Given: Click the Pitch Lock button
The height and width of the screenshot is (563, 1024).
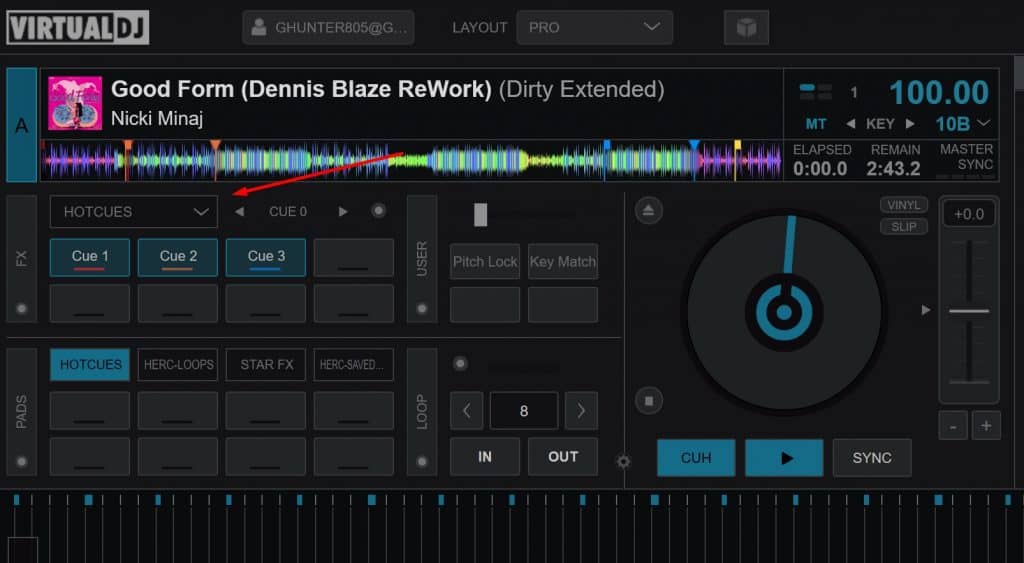Looking at the screenshot, I should pyautogui.click(x=485, y=262).
